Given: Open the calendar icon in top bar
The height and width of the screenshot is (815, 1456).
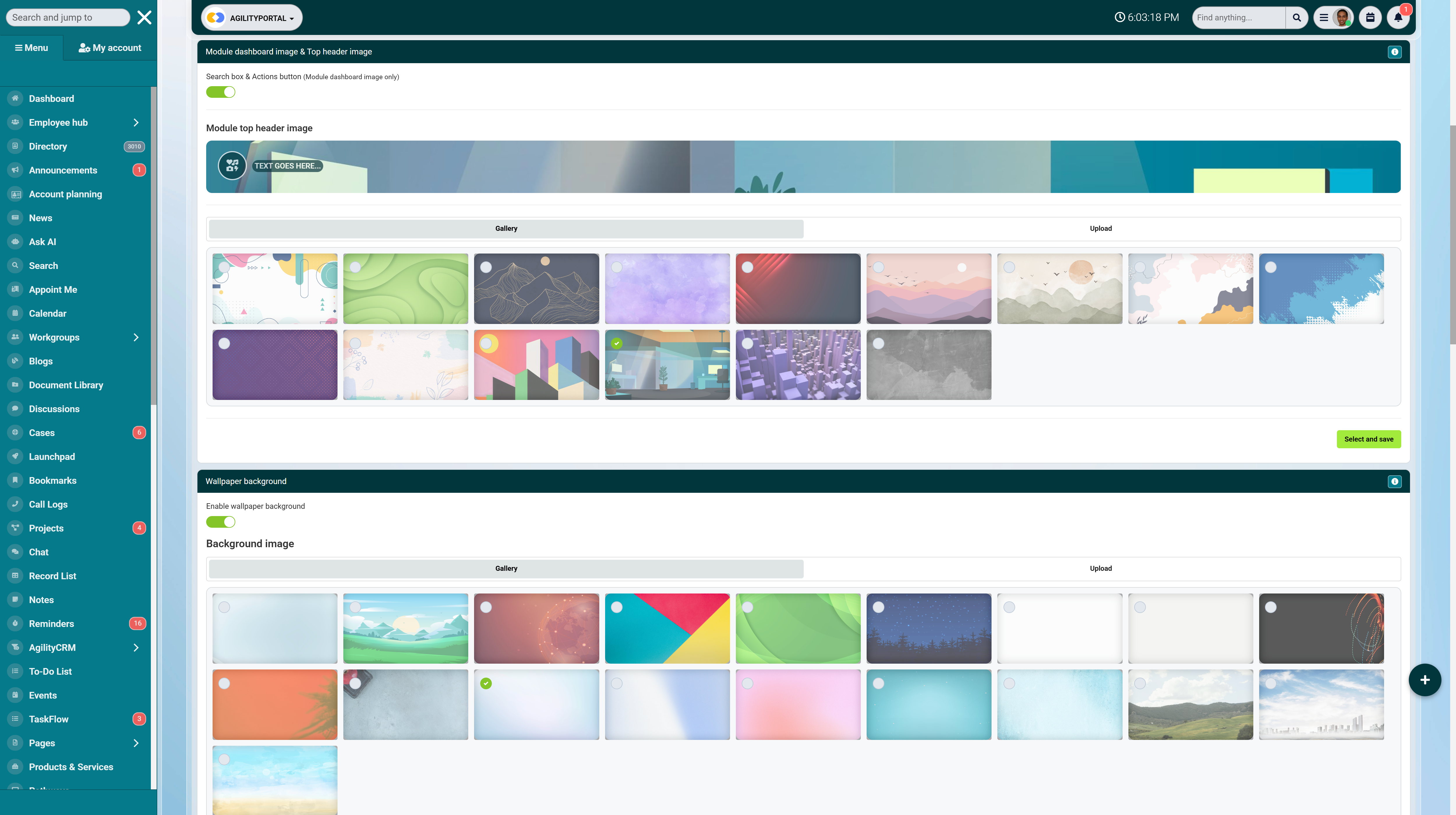Looking at the screenshot, I should (x=1370, y=17).
